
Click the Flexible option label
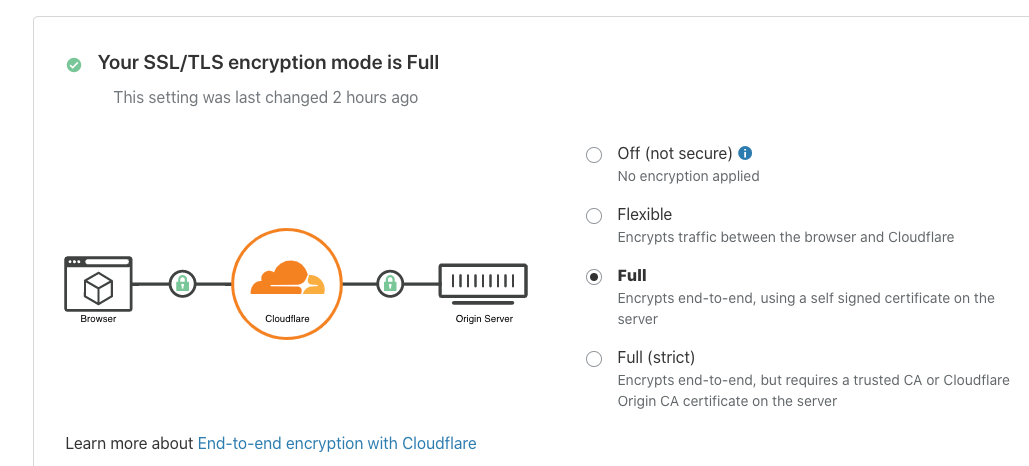(645, 215)
